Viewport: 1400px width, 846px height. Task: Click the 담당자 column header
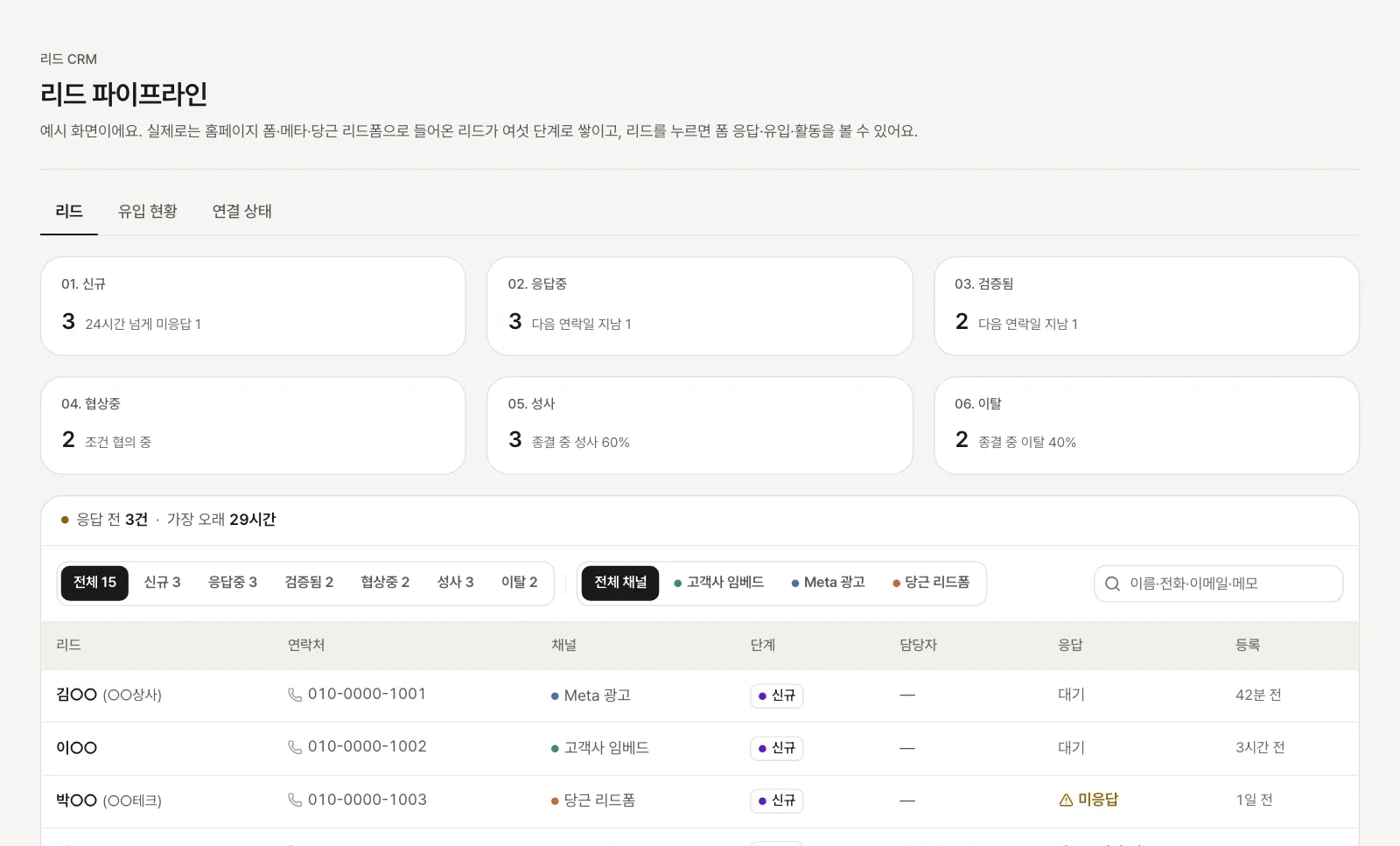click(918, 645)
